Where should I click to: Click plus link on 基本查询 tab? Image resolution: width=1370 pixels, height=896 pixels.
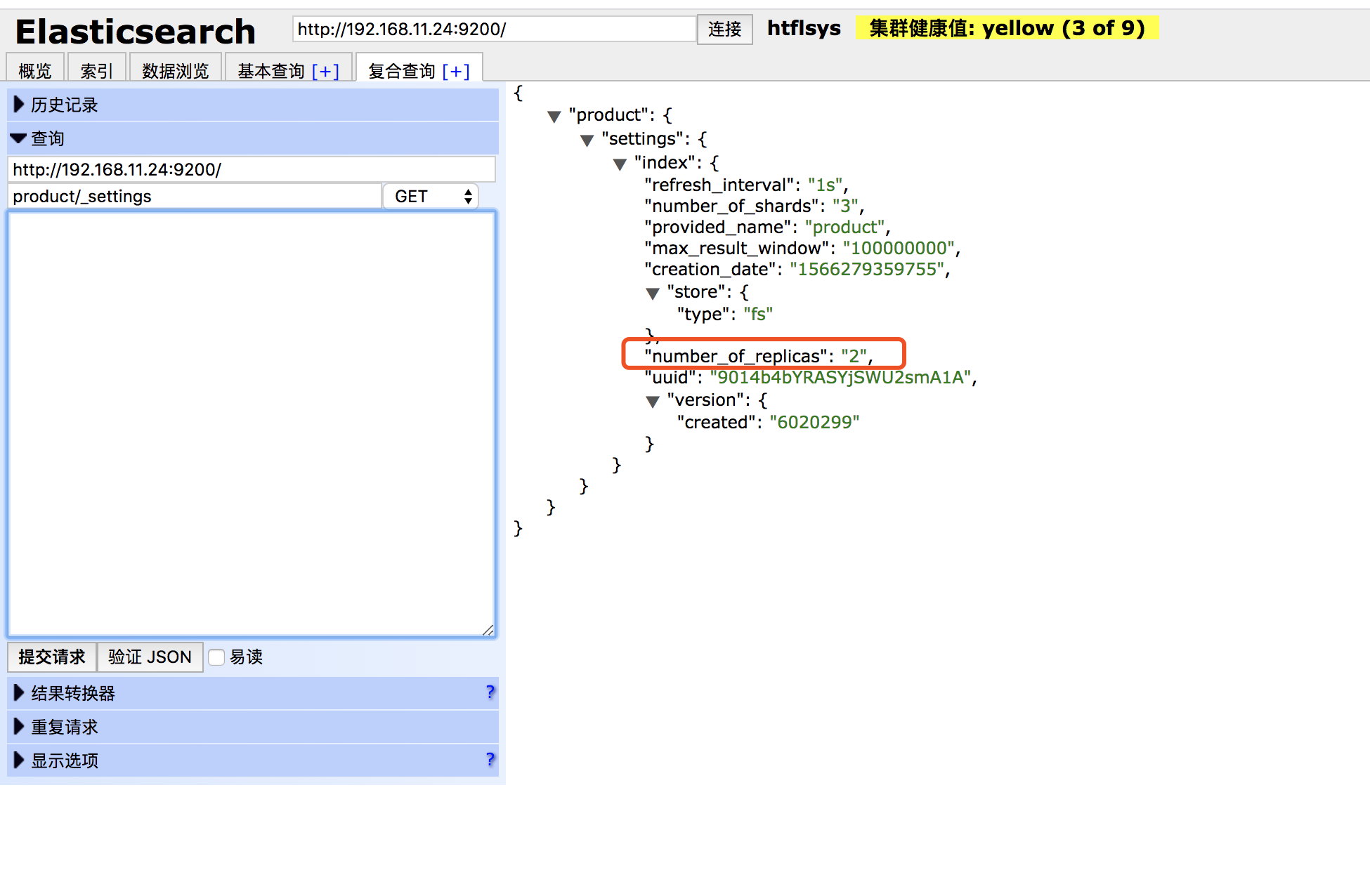(x=325, y=71)
